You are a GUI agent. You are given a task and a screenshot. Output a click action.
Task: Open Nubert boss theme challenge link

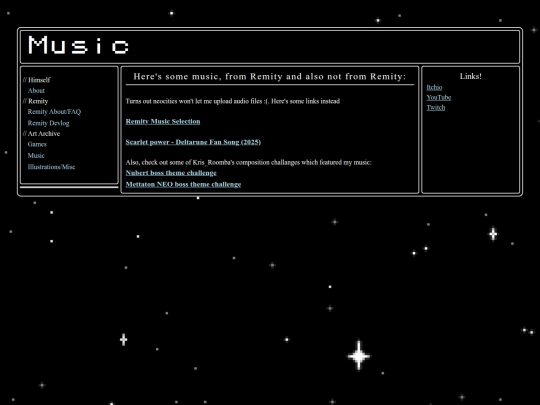171,173
